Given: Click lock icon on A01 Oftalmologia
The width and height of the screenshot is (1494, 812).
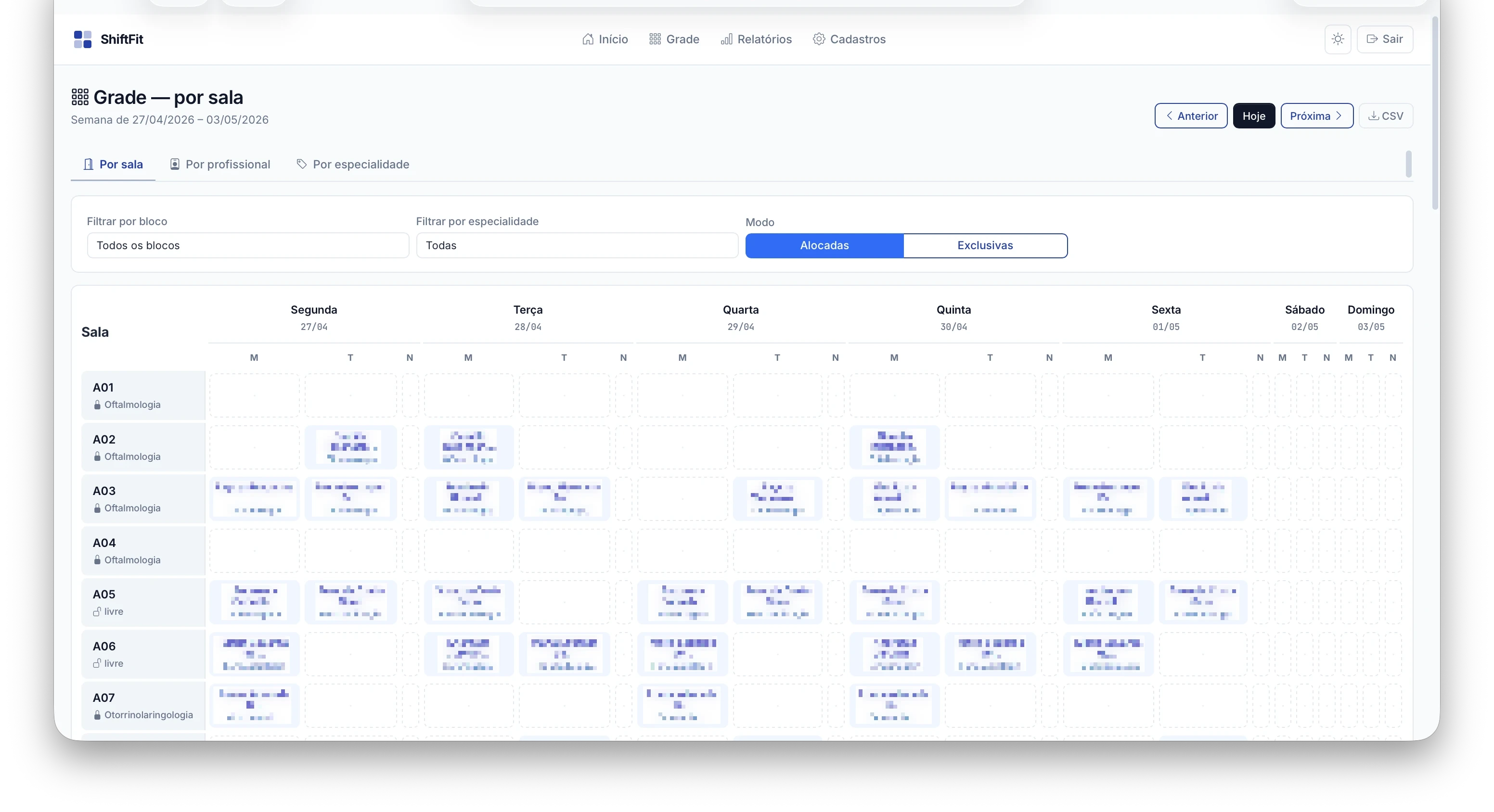Looking at the screenshot, I should point(97,405).
